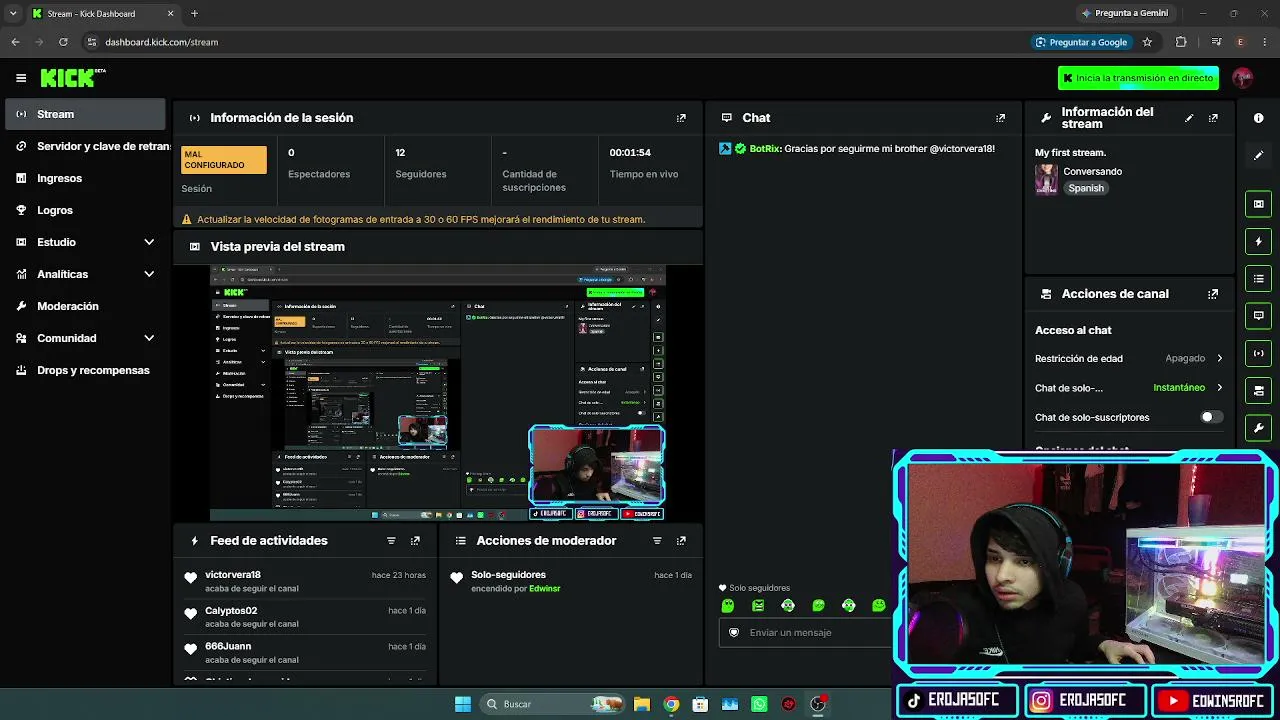Reload the dashboard page
This screenshot has width=1280, height=720.
coord(63,42)
